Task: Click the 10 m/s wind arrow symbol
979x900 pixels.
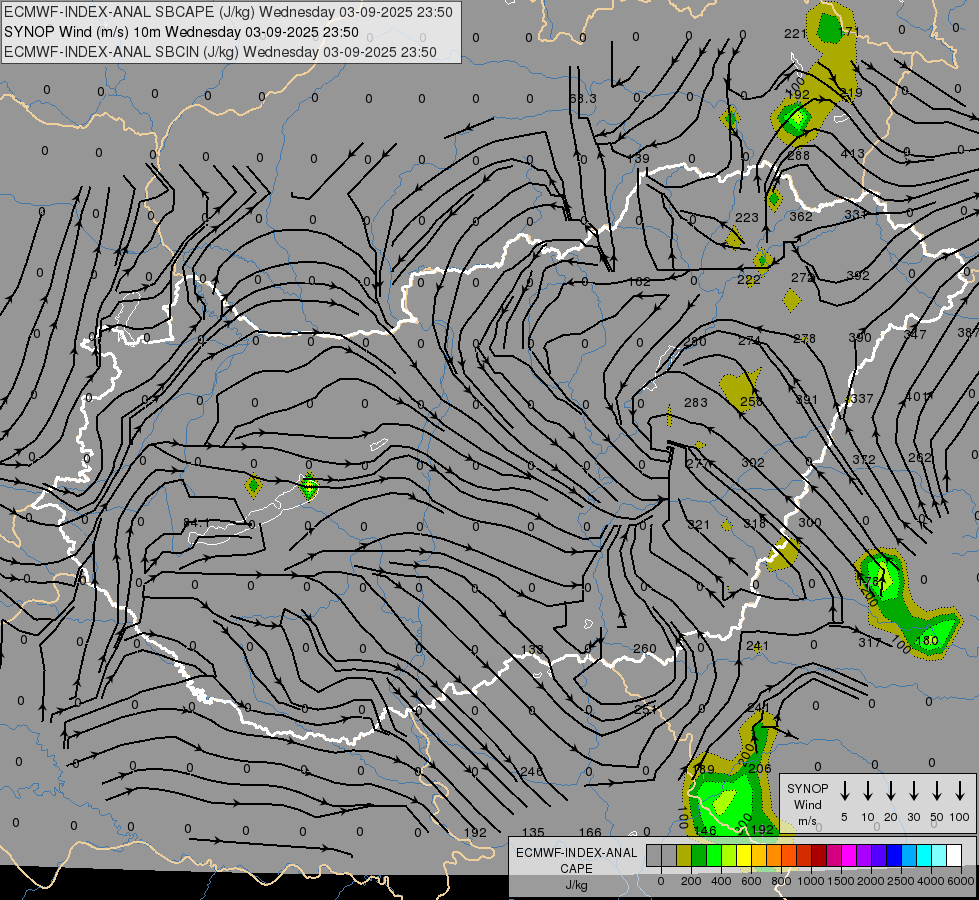Action: pos(867,790)
